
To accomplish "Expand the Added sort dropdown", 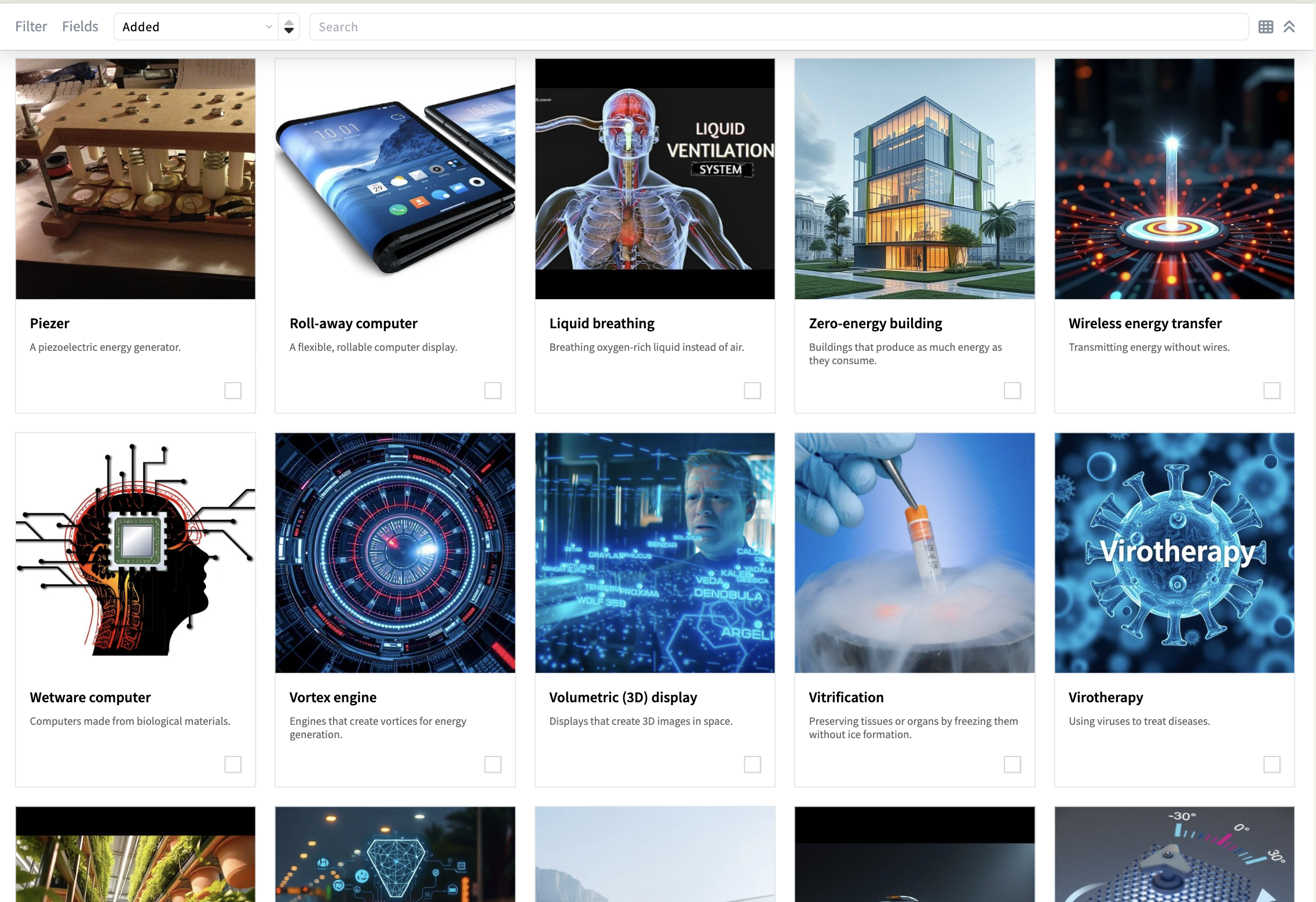I will coord(196,27).
